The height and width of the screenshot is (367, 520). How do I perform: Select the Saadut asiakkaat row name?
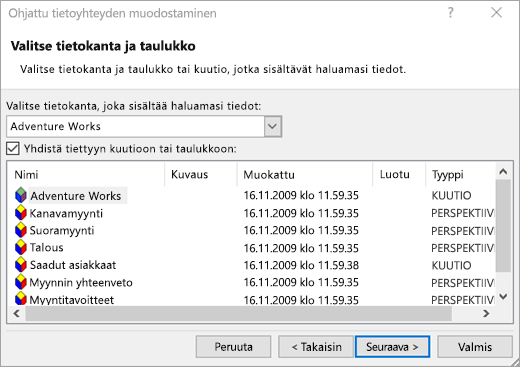point(73,265)
